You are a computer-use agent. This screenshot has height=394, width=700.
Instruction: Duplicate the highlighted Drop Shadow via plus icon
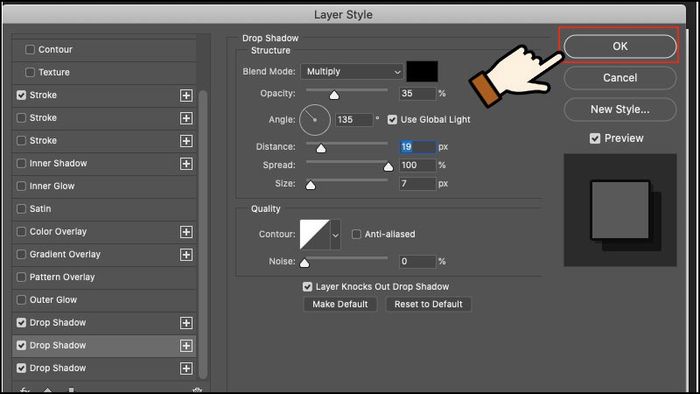click(186, 345)
